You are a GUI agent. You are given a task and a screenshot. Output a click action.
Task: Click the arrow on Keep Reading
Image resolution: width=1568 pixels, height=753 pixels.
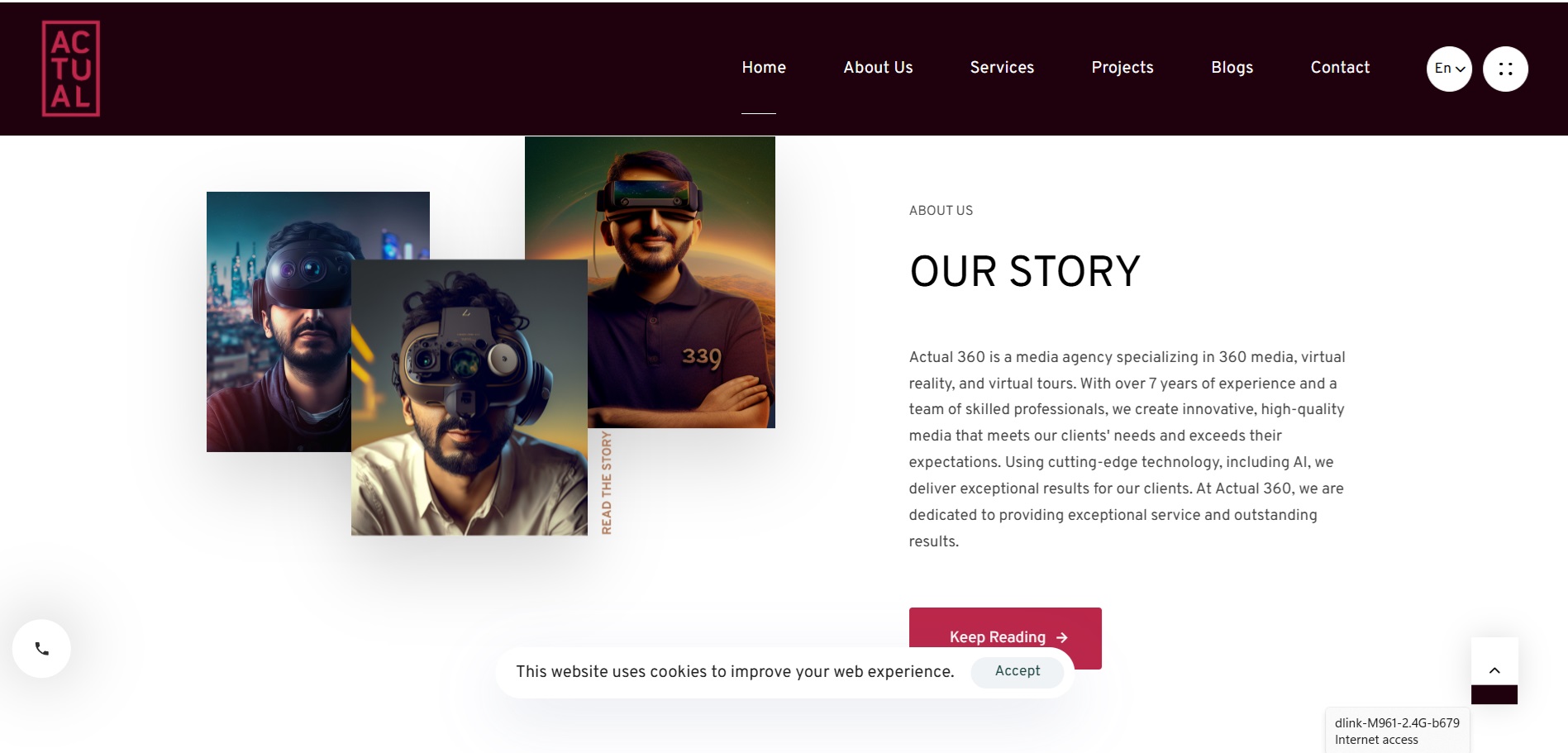pyautogui.click(x=1062, y=637)
